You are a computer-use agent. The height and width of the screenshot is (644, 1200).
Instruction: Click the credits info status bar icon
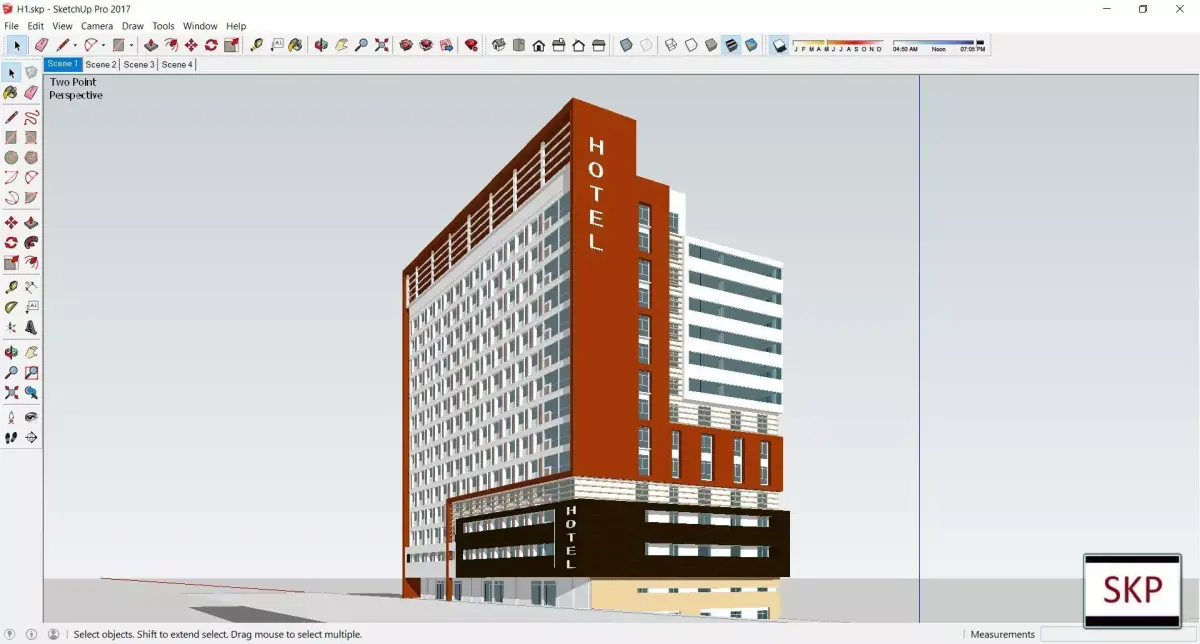tap(31, 634)
